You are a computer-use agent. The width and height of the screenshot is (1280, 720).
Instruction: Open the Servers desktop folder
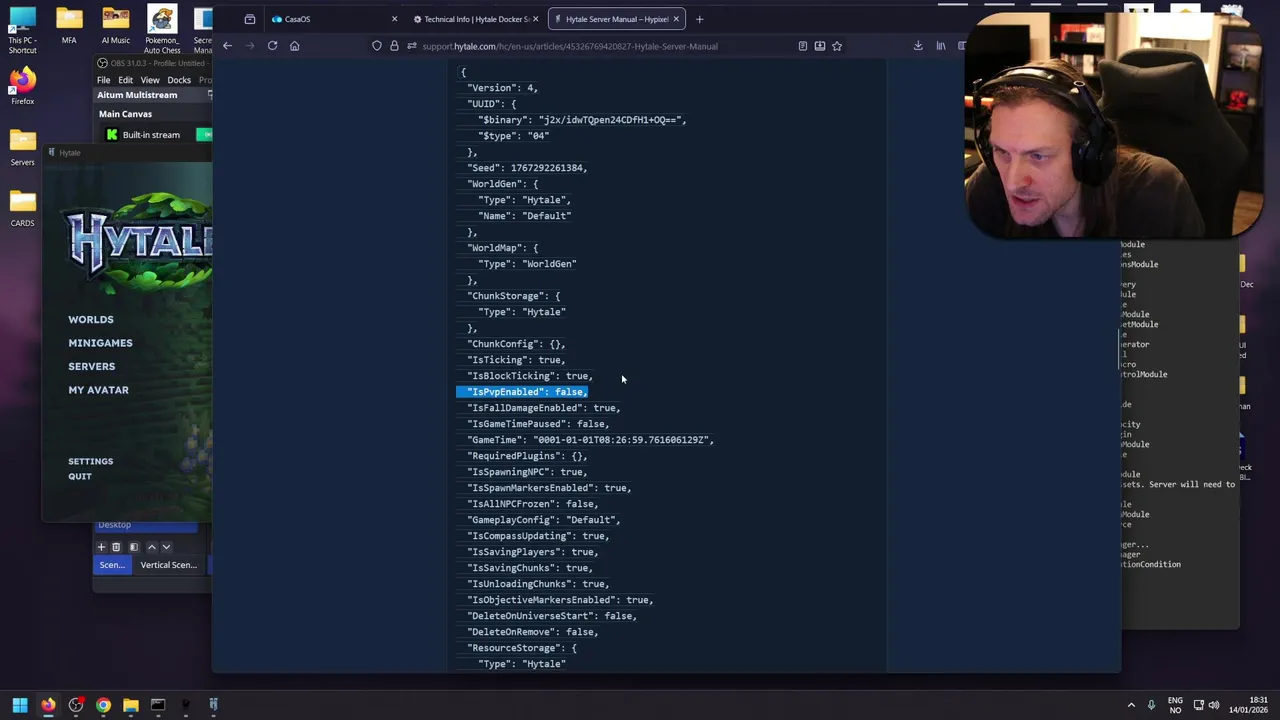click(22, 147)
